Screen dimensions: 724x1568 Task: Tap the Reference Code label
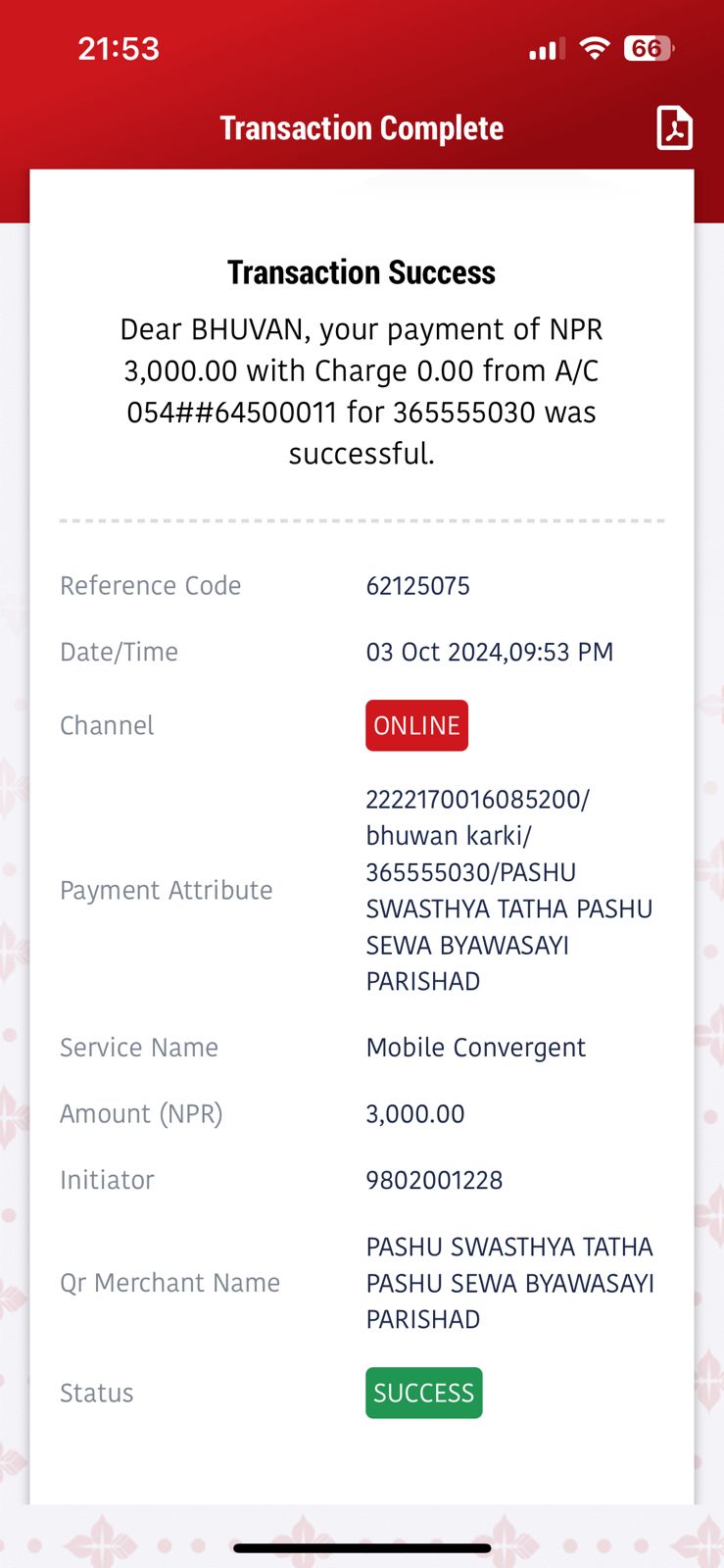[x=150, y=586]
